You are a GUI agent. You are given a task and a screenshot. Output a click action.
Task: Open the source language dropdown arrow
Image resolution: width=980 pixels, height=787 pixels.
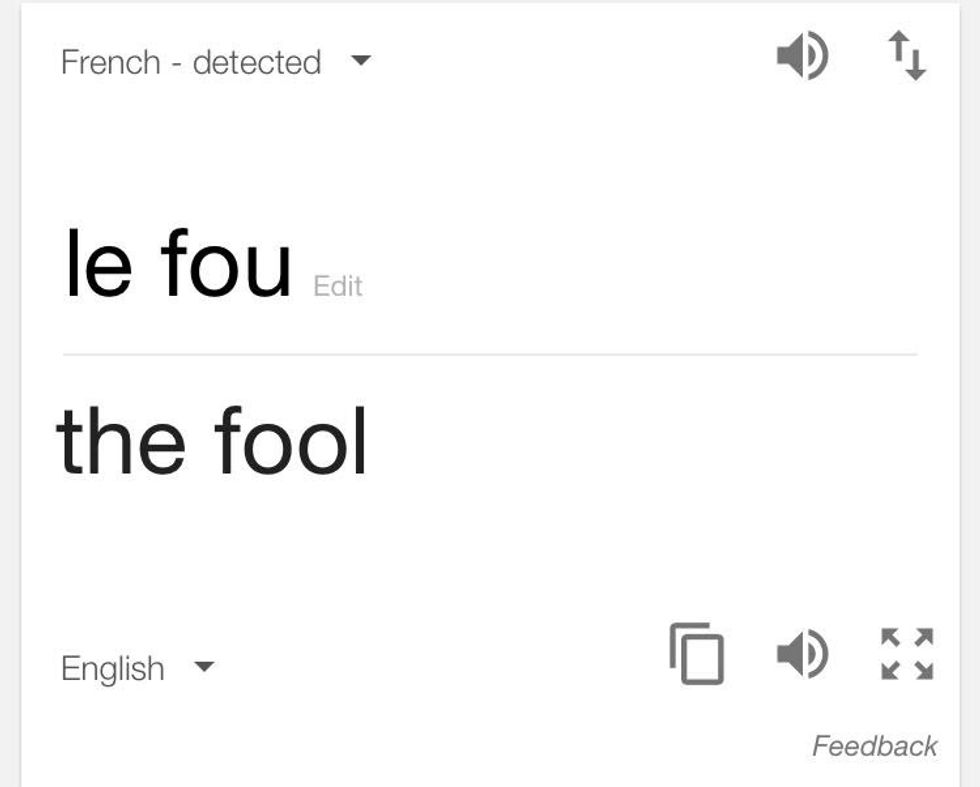361,61
